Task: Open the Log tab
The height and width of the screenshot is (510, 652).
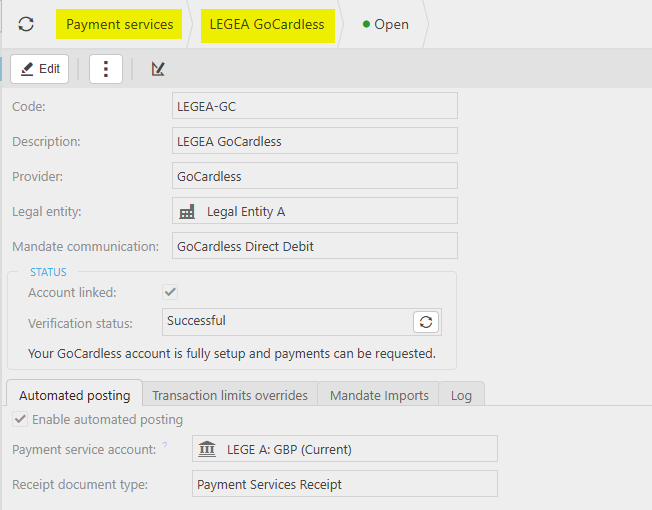Action: [x=461, y=395]
